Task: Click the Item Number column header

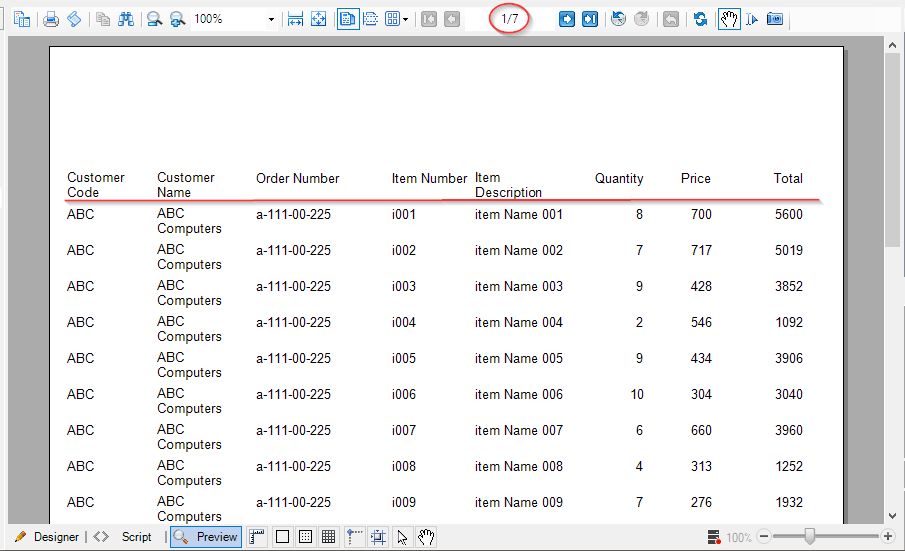Action: tap(429, 178)
